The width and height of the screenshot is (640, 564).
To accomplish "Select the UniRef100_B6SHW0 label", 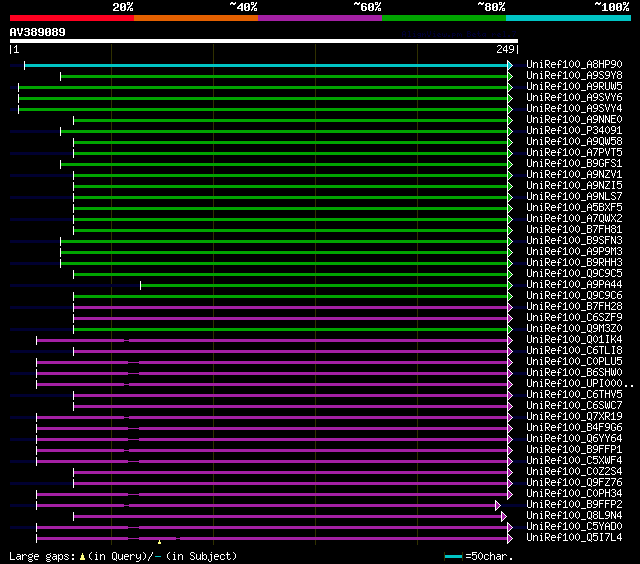I will (574, 373).
